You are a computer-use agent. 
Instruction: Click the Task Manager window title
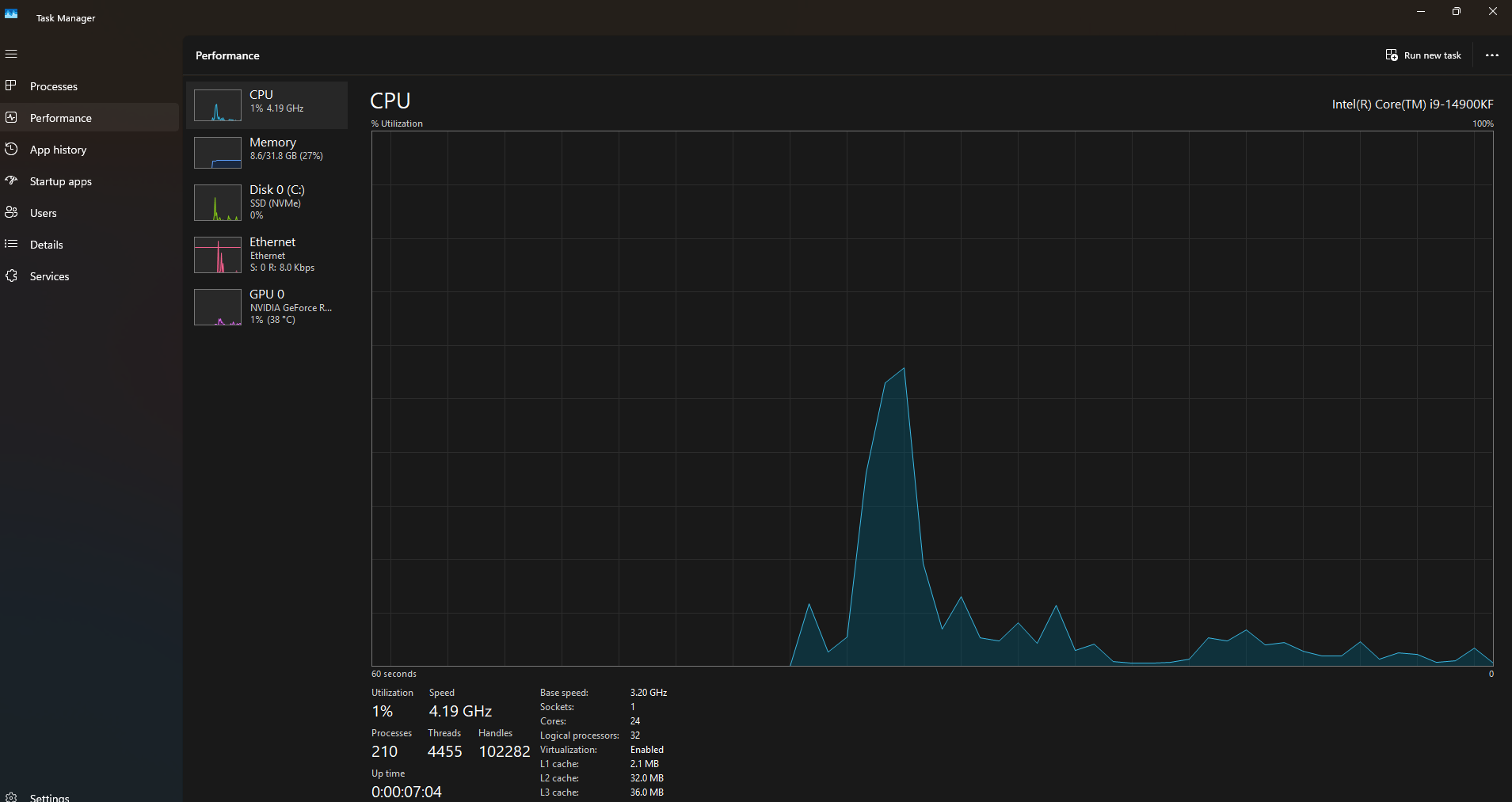[x=66, y=18]
